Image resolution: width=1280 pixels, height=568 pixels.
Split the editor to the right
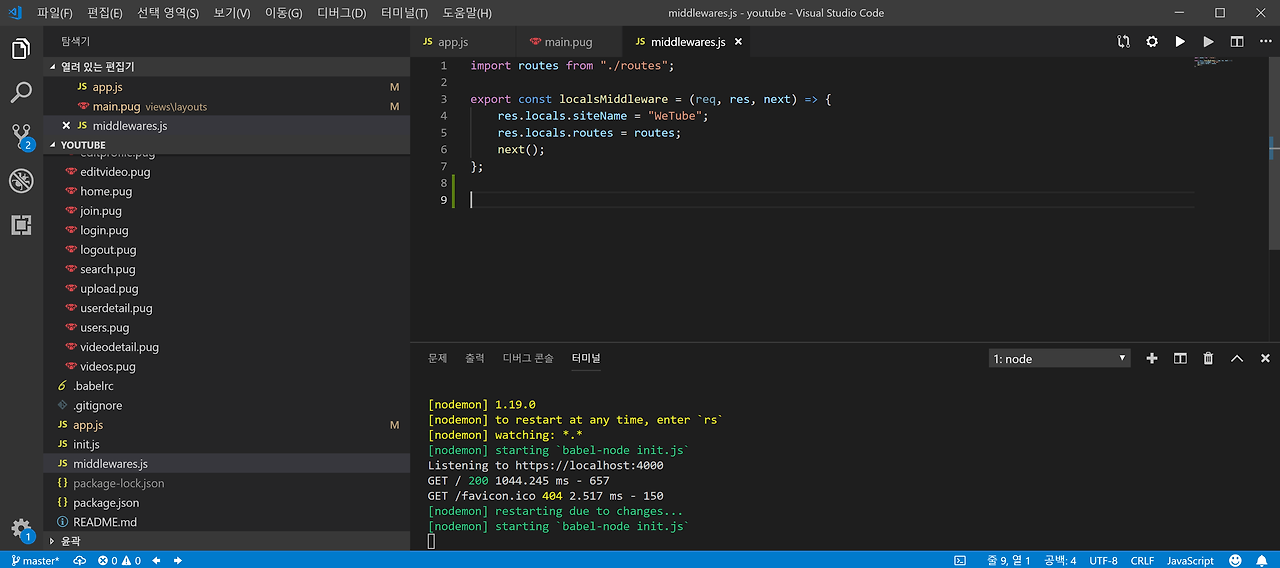(1237, 42)
